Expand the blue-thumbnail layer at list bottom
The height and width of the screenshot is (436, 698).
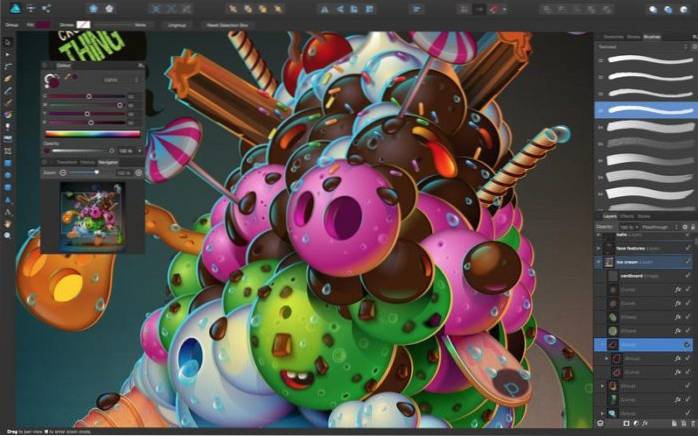602,413
